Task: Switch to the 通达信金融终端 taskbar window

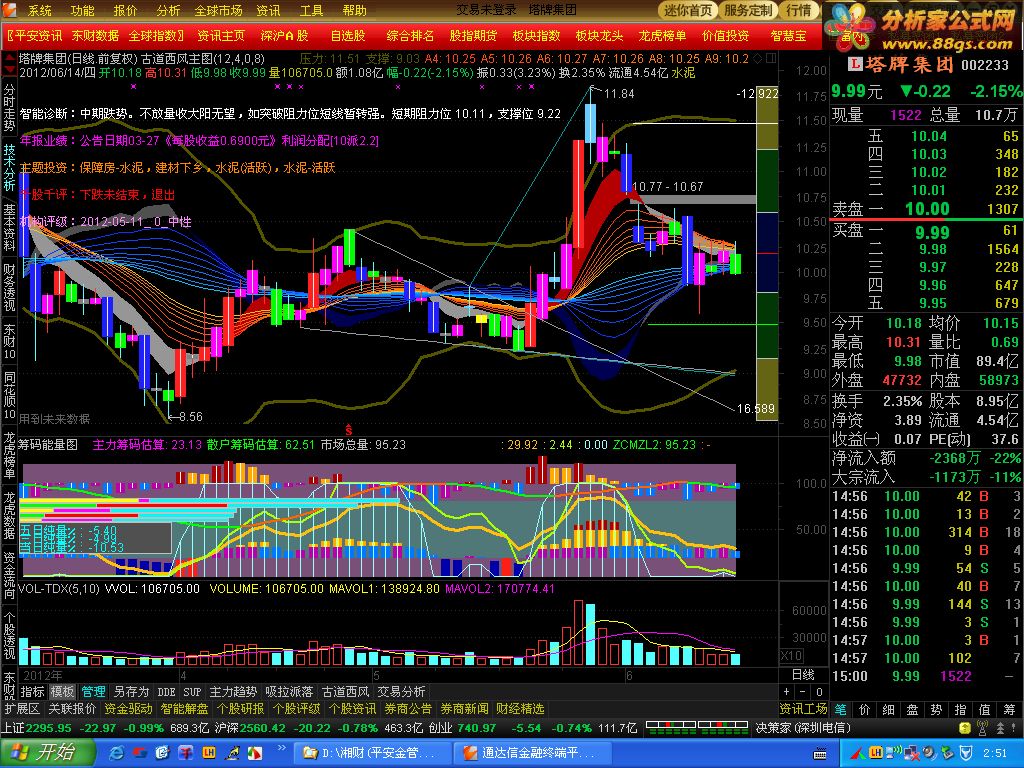Action: tap(531, 753)
